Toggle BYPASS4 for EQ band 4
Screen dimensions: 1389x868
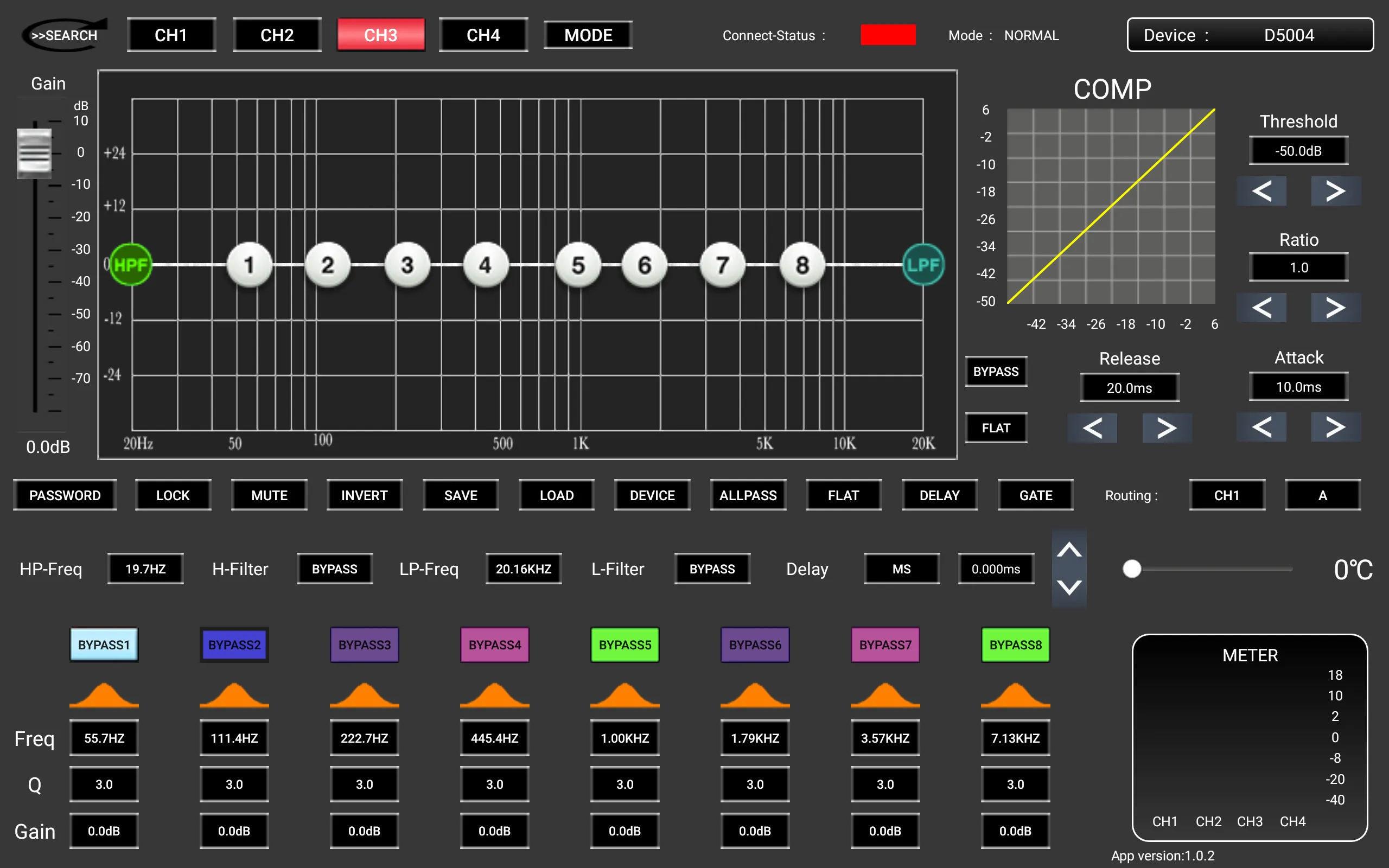pyautogui.click(x=495, y=644)
